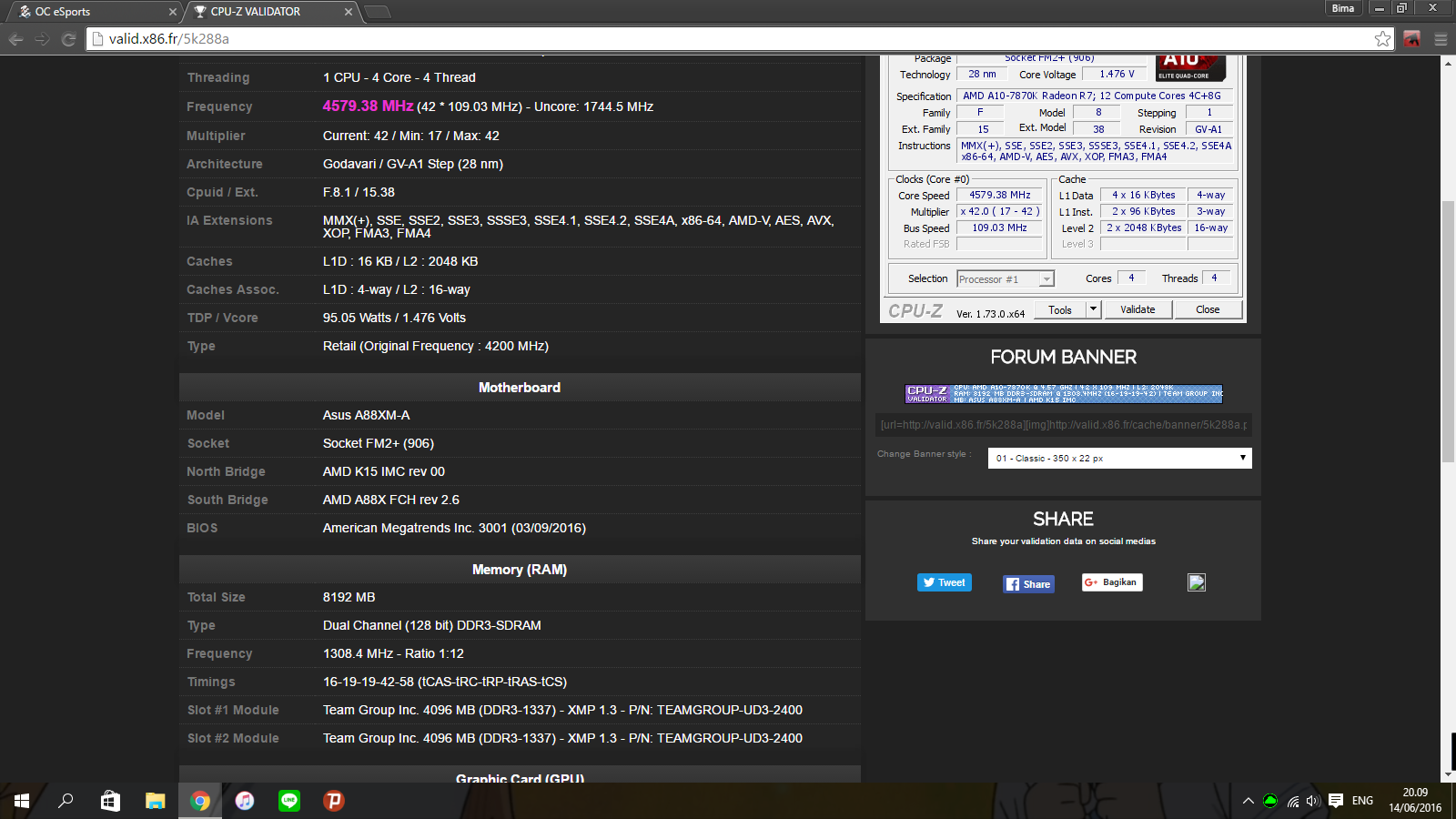Select Asus A88XM-A model text
1456x819 pixels.
(366, 415)
